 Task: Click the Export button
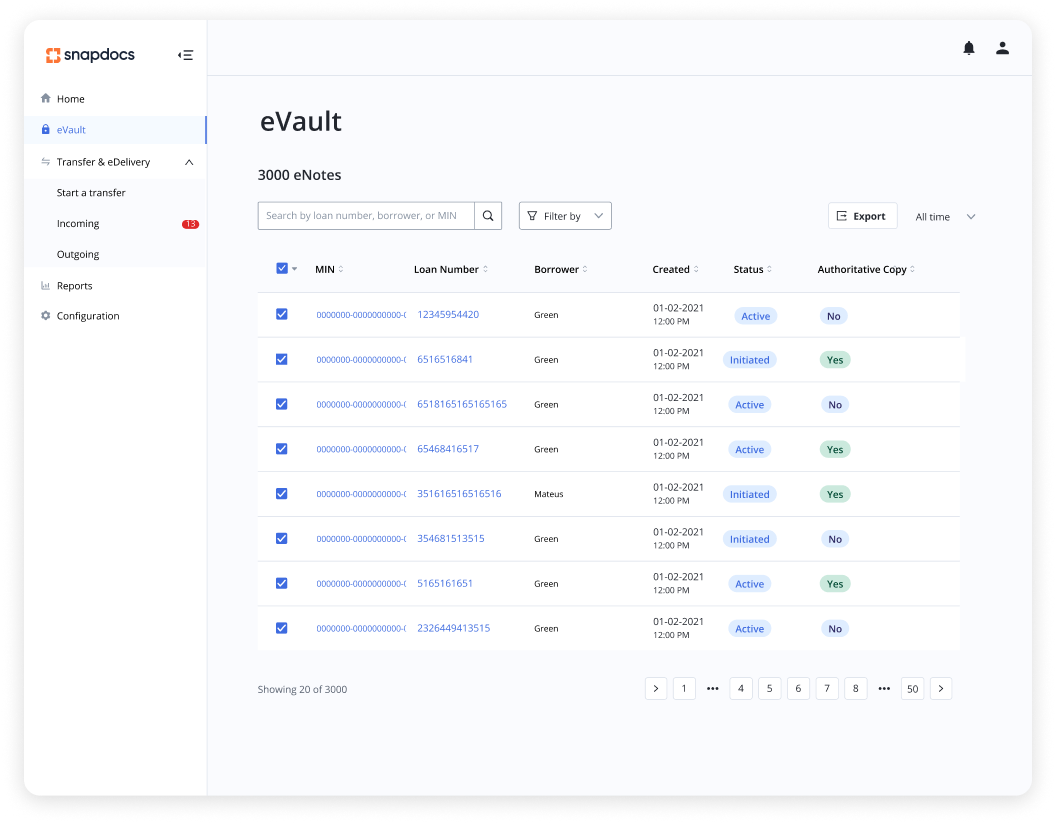point(862,215)
